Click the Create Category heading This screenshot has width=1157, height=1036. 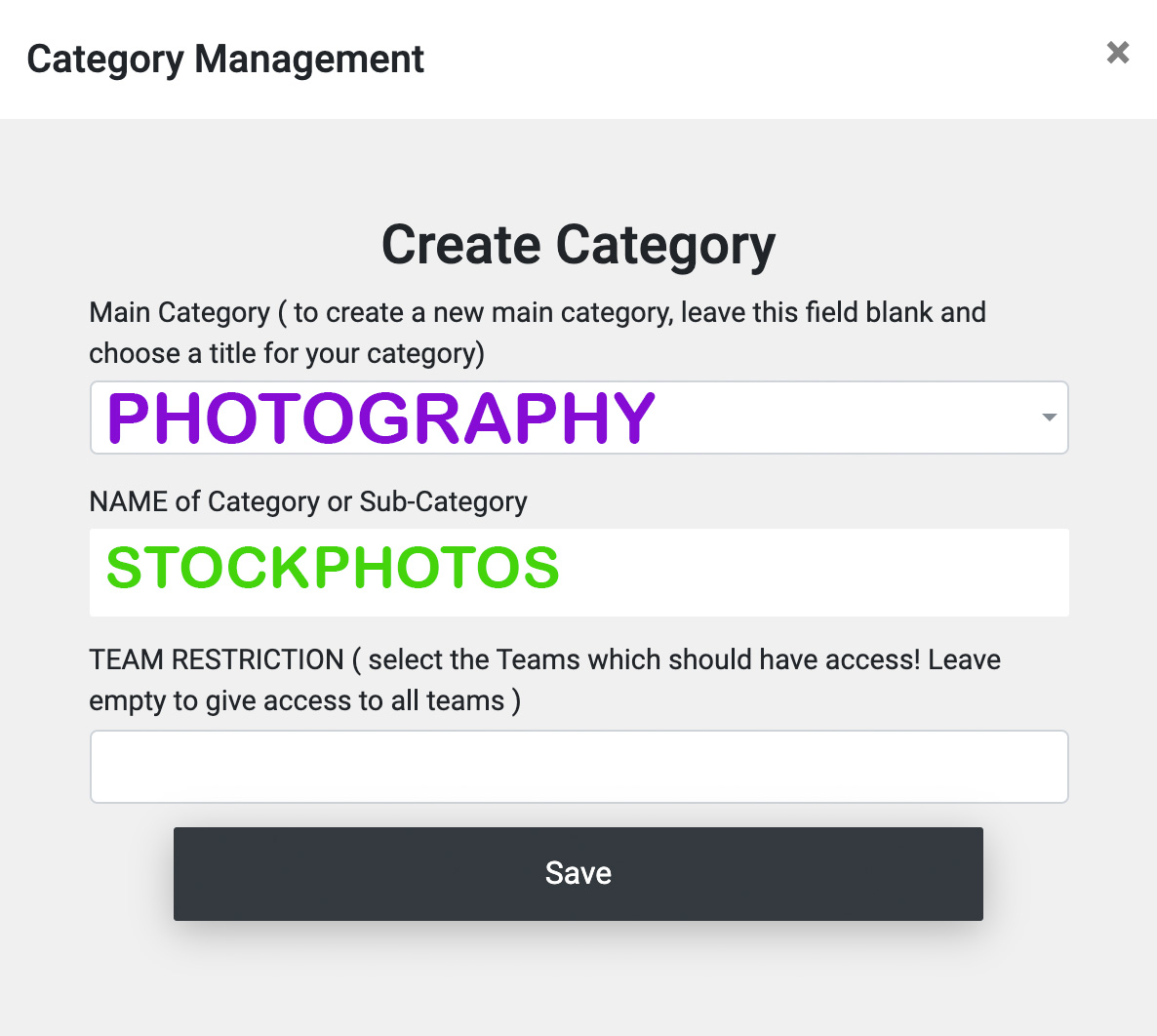(578, 244)
